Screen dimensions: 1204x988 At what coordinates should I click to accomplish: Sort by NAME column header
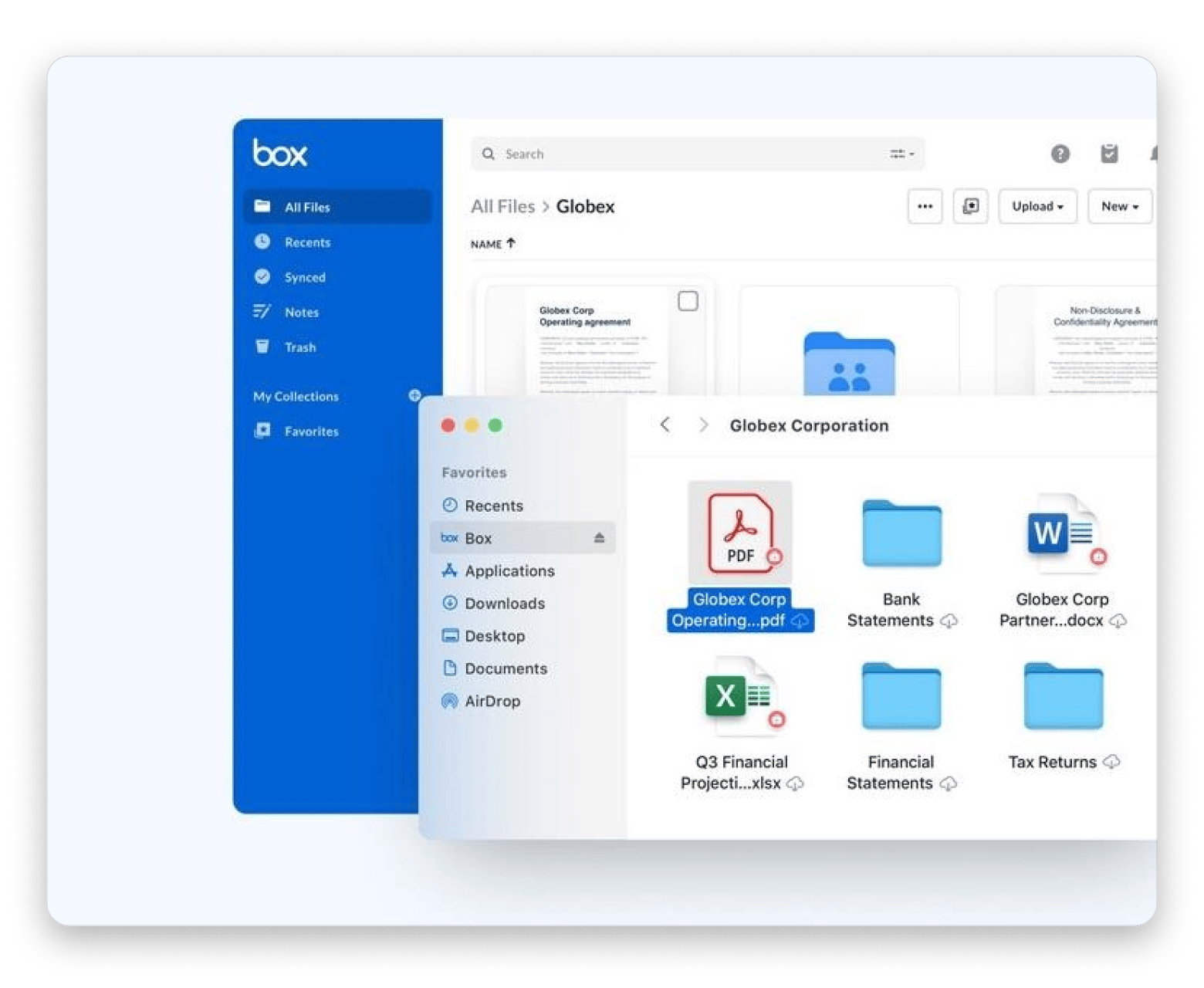(486, 244)
